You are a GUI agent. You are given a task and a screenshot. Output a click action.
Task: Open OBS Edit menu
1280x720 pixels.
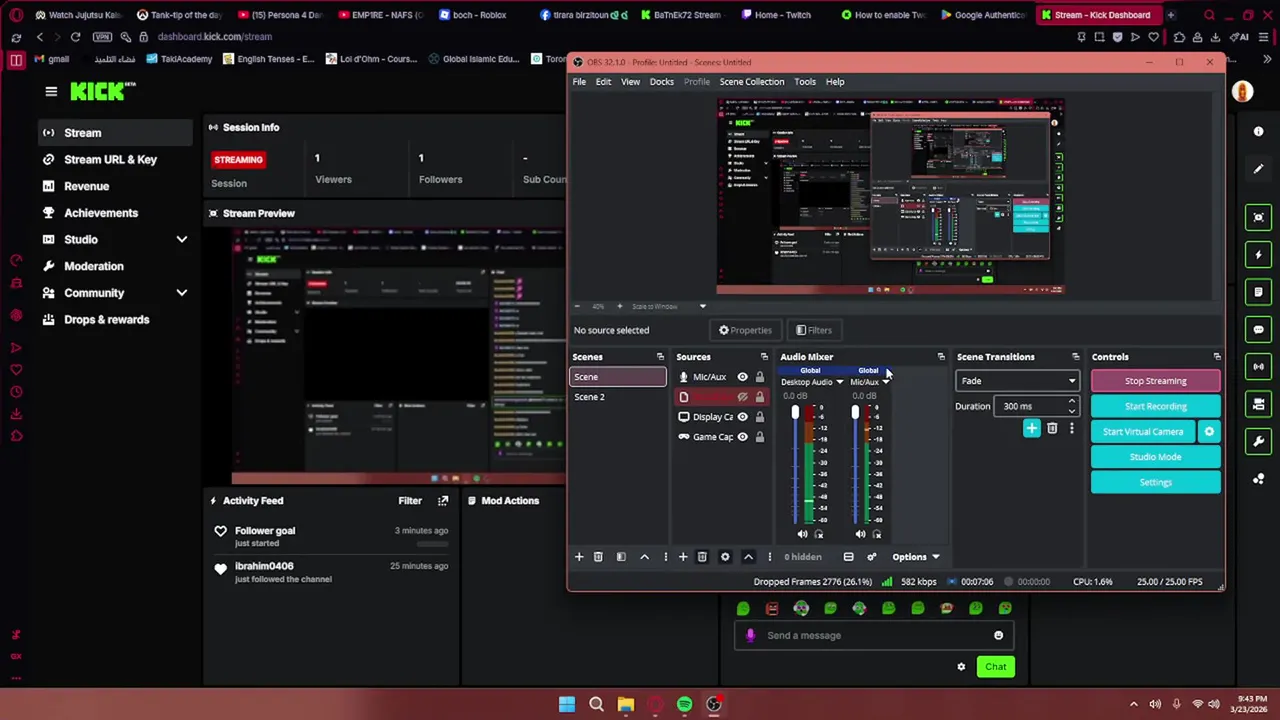[603, 82]
